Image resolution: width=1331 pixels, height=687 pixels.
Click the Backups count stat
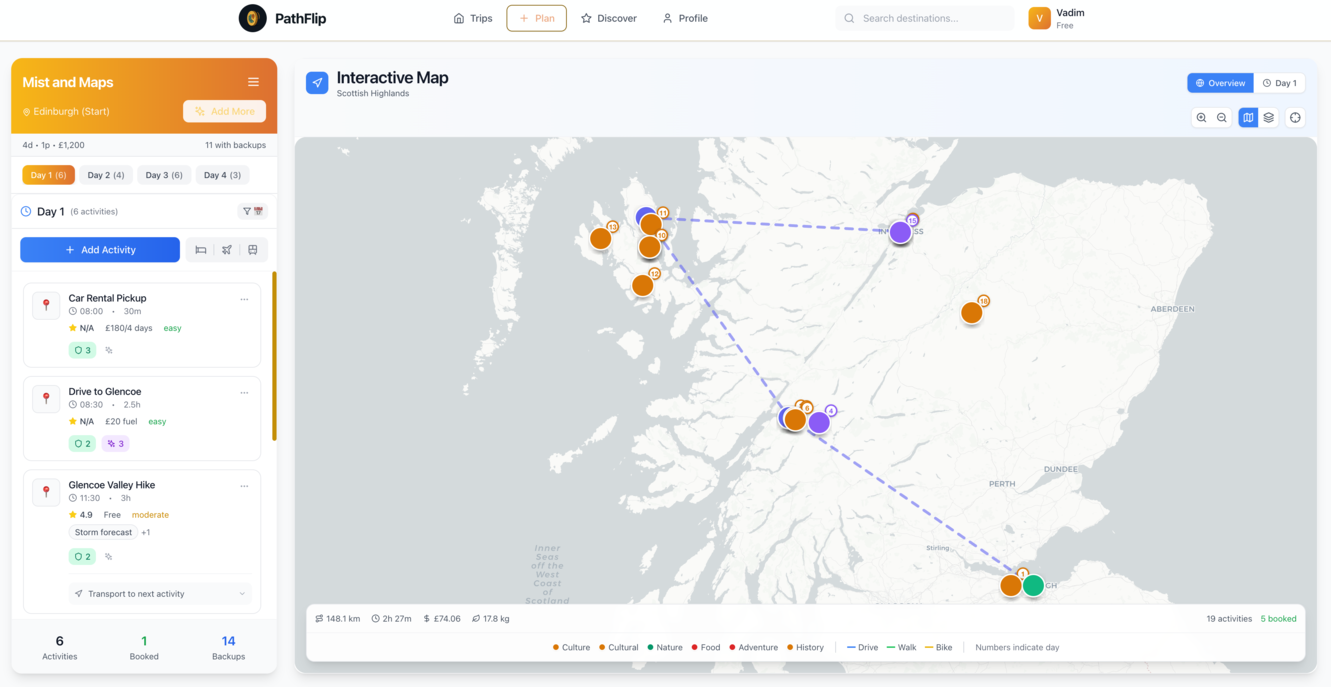point(228,647)
